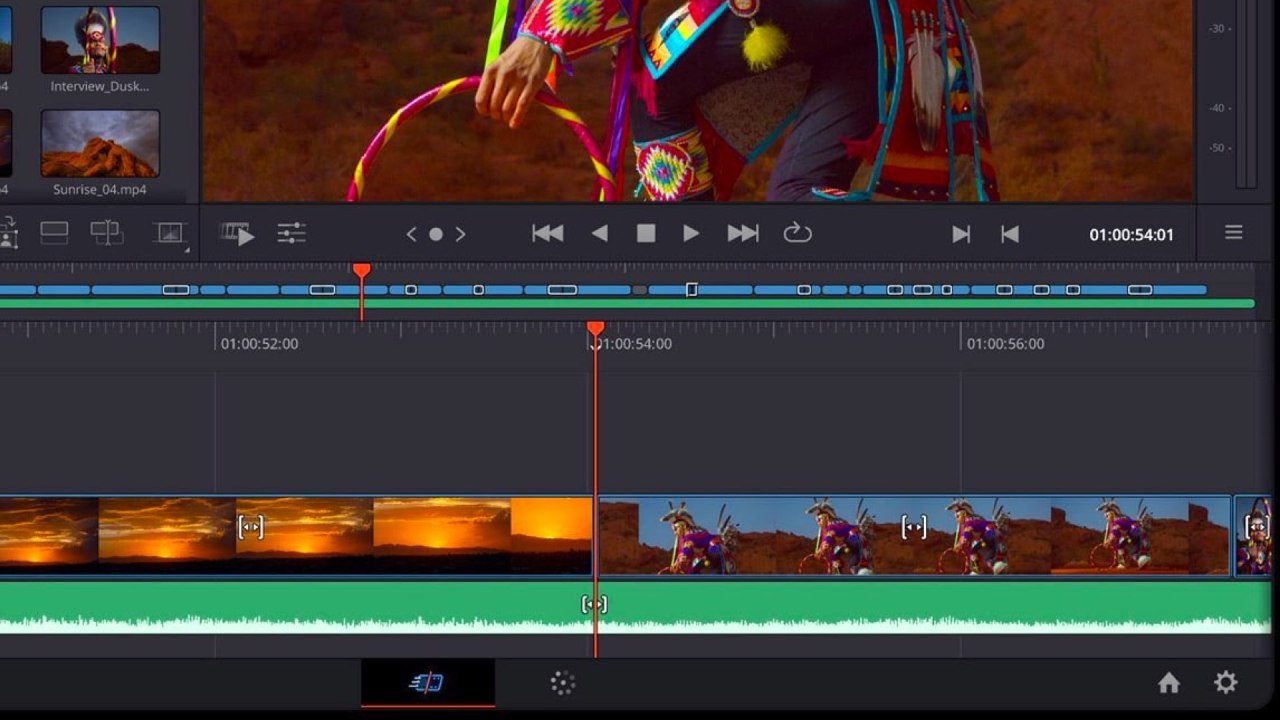The image size is (1280, 720).
Task: Go to timeline start
Action: point(547,233)
